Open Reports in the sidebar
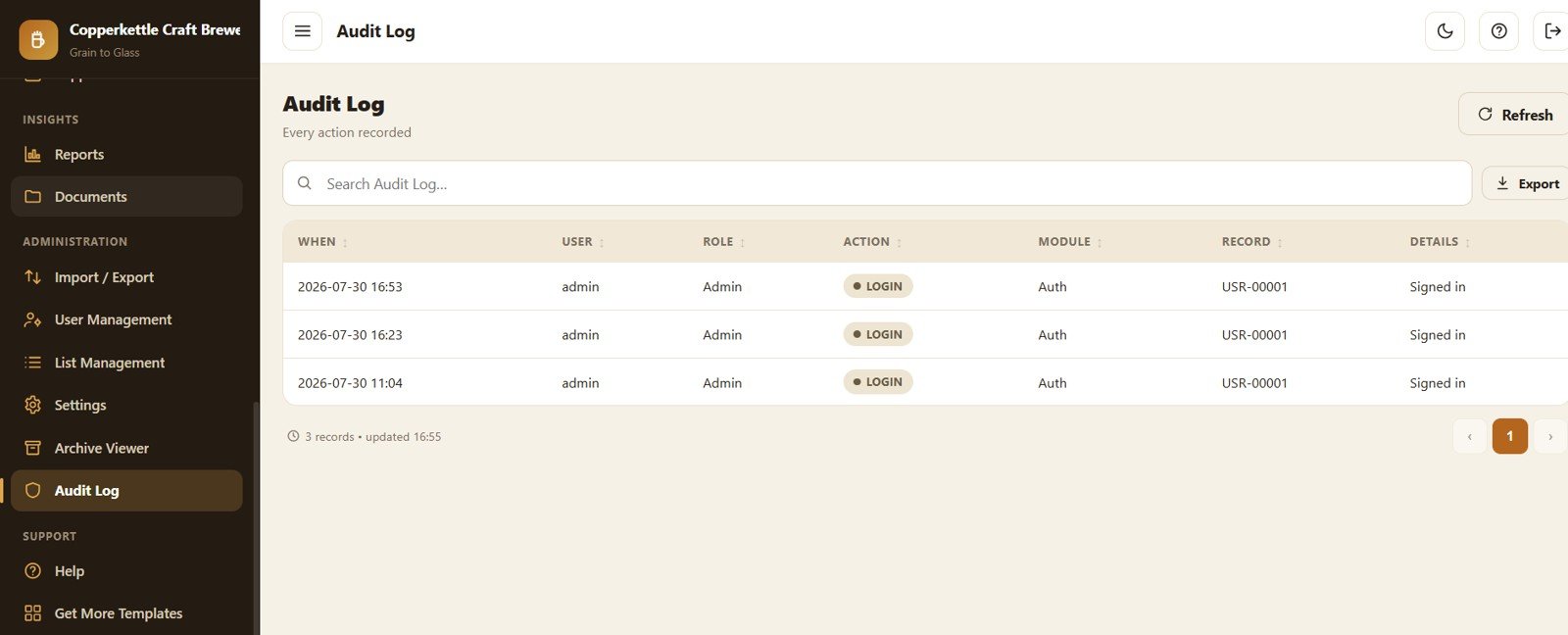This screenshot has width=1568, height=635. 126,155
